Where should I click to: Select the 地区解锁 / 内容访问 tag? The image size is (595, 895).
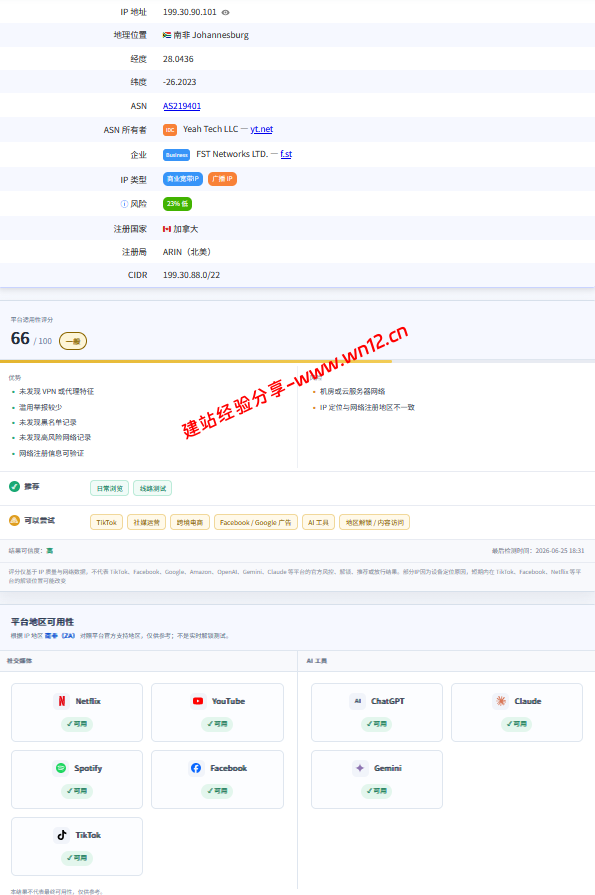click(375, 522)
